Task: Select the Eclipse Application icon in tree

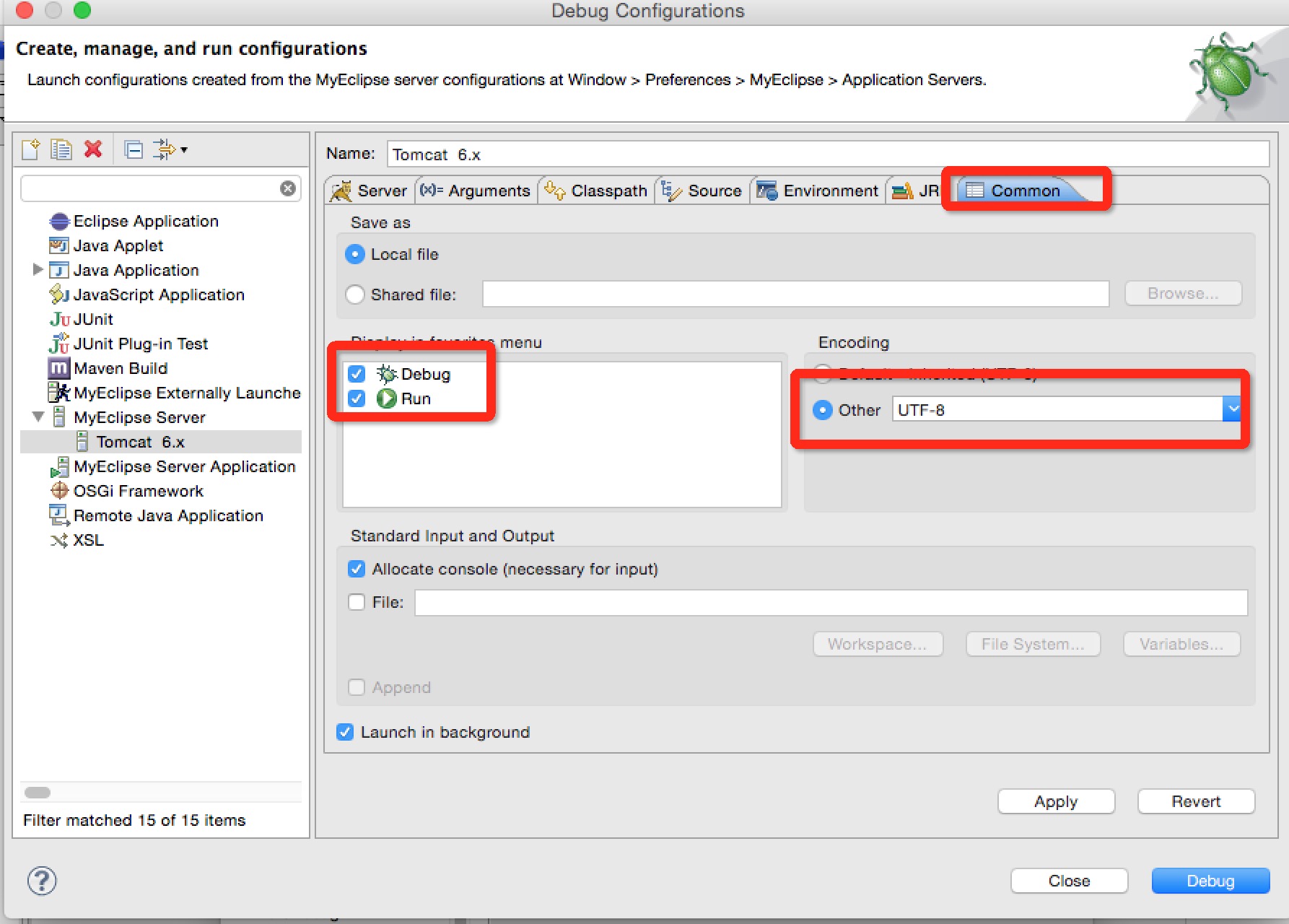Action: pyautogui.click(x=59, y=221)
